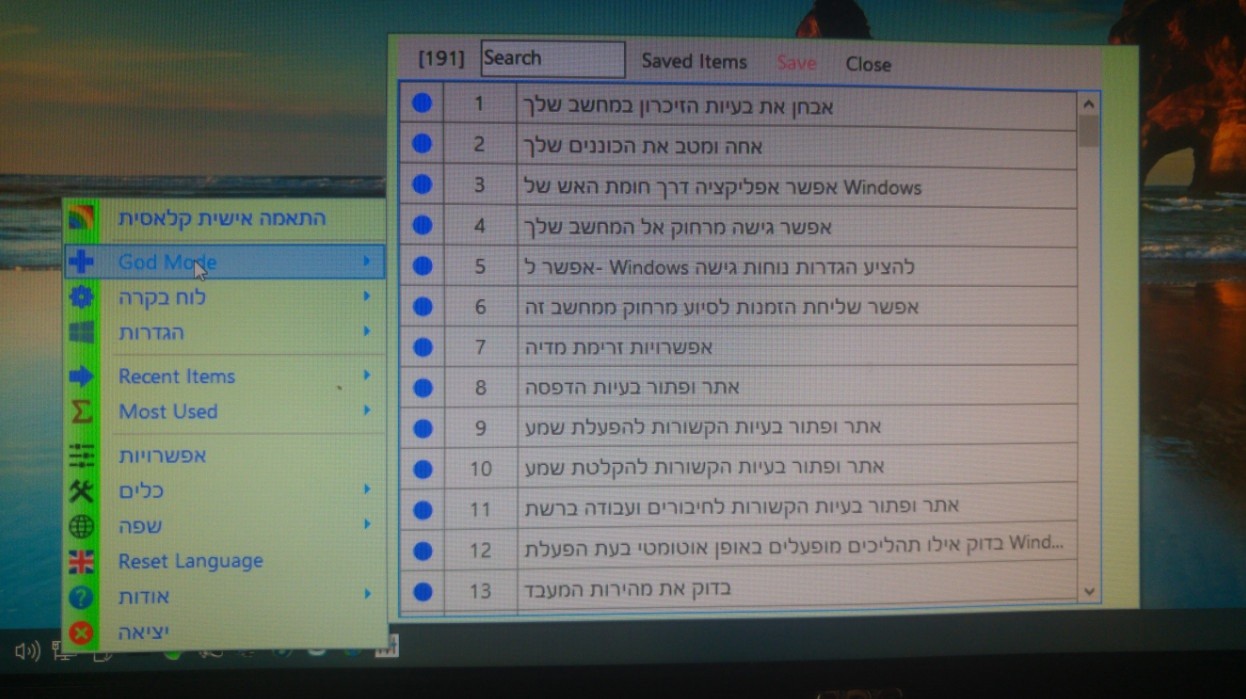The width and height of the screenshot is (1246, 699).
Task: Expand the שפה language submenu arrow
Action: pyautogui.click(x=367, y=525)
